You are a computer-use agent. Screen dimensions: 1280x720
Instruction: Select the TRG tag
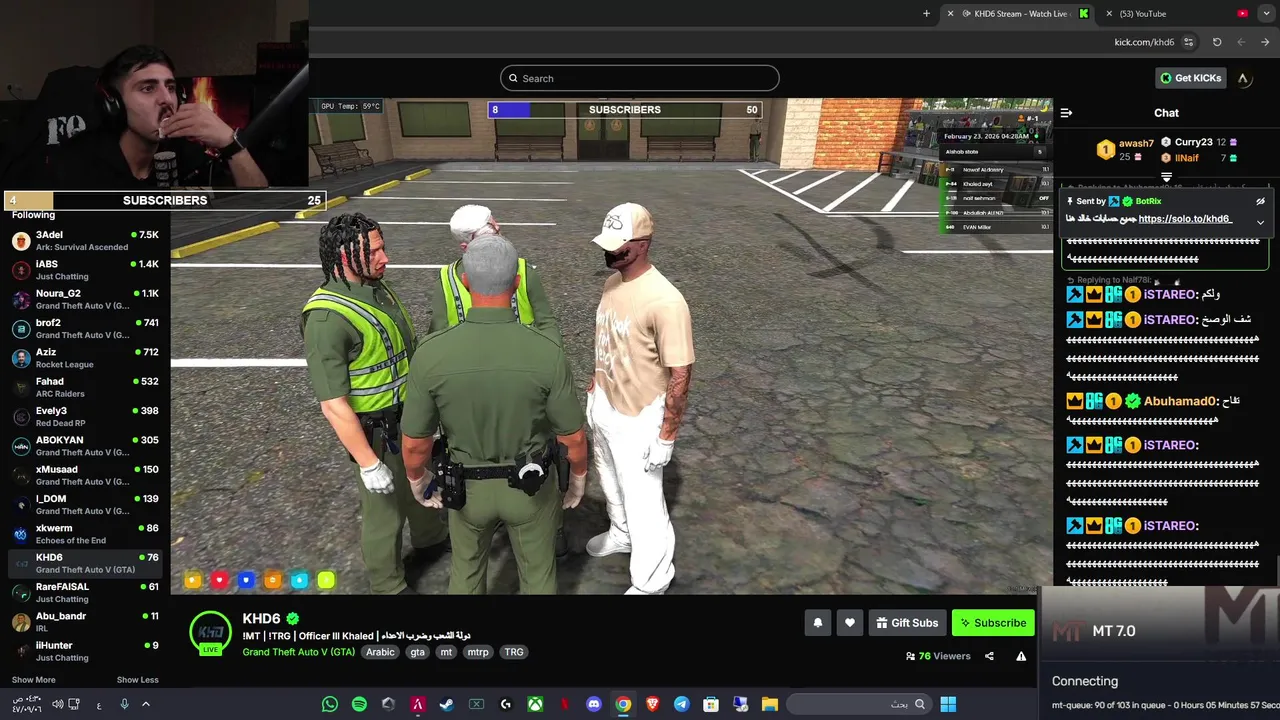pos(514,652)
